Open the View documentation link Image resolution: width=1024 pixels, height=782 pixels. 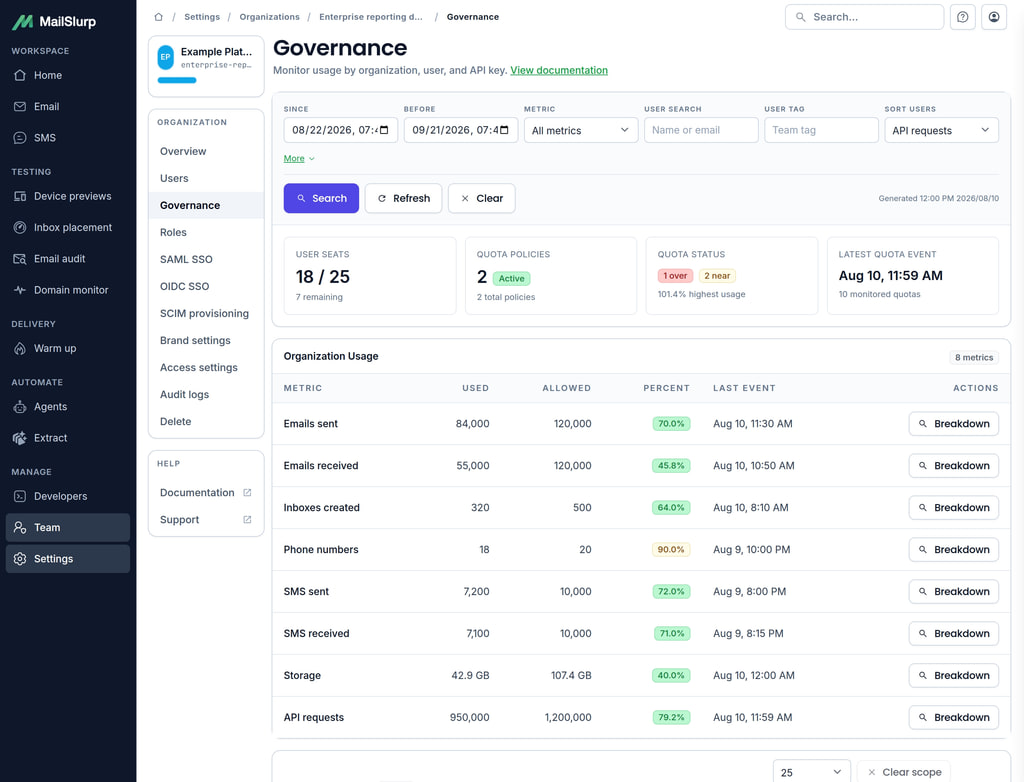point(559,70)
